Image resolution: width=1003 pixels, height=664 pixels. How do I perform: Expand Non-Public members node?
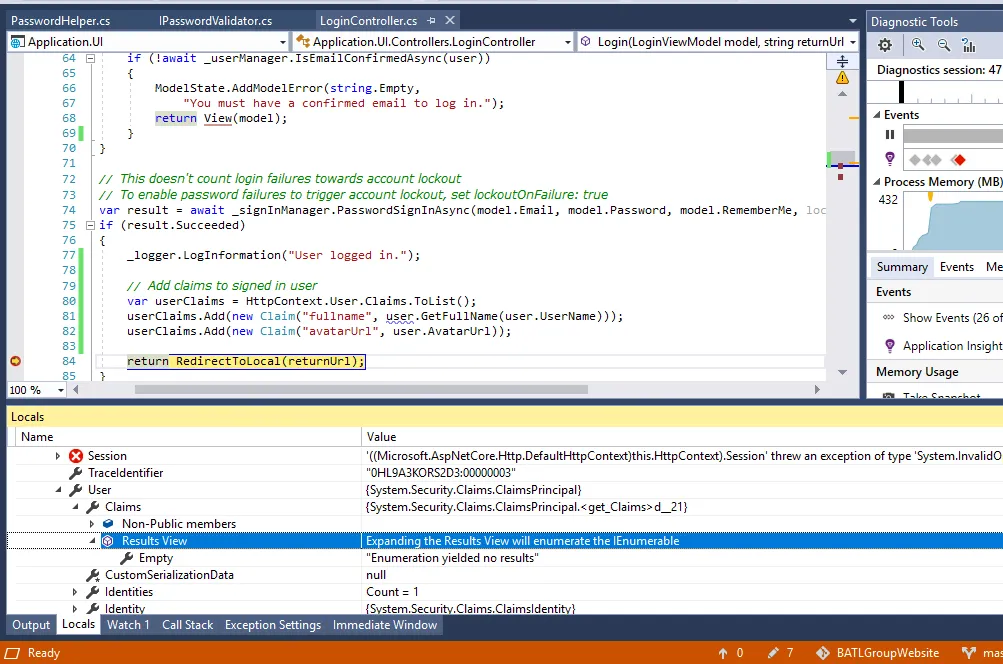click(x=91, y=523)
